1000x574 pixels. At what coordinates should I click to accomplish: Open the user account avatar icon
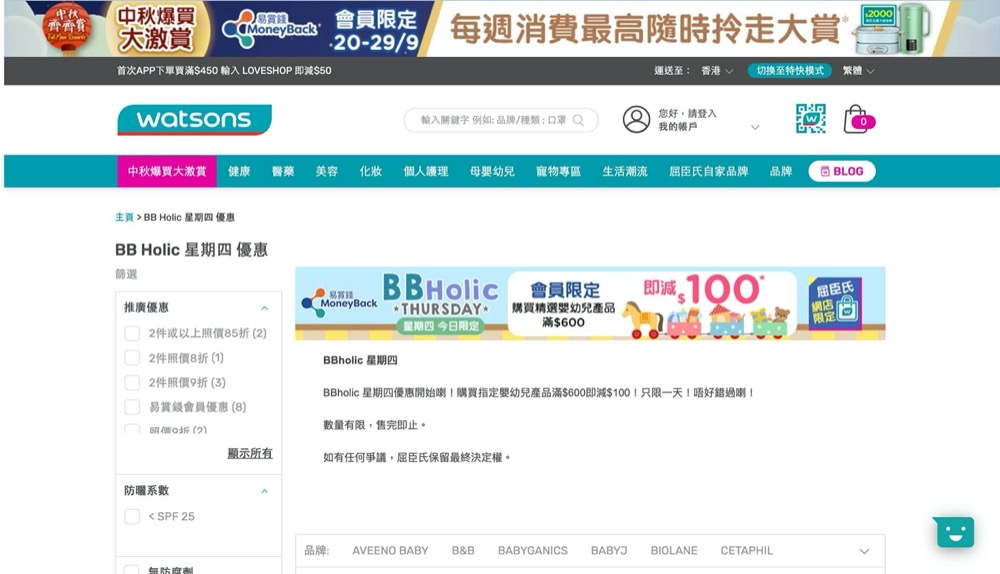(x=636, y=119)
